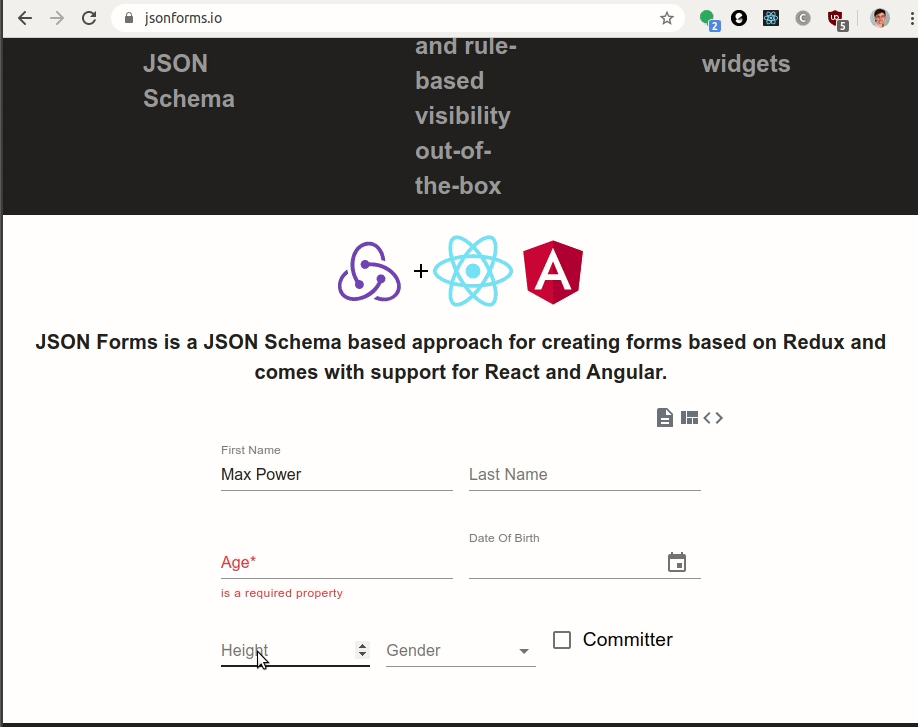Open the user profile avatar
This screenshot has width=918, height=727.
880,18
